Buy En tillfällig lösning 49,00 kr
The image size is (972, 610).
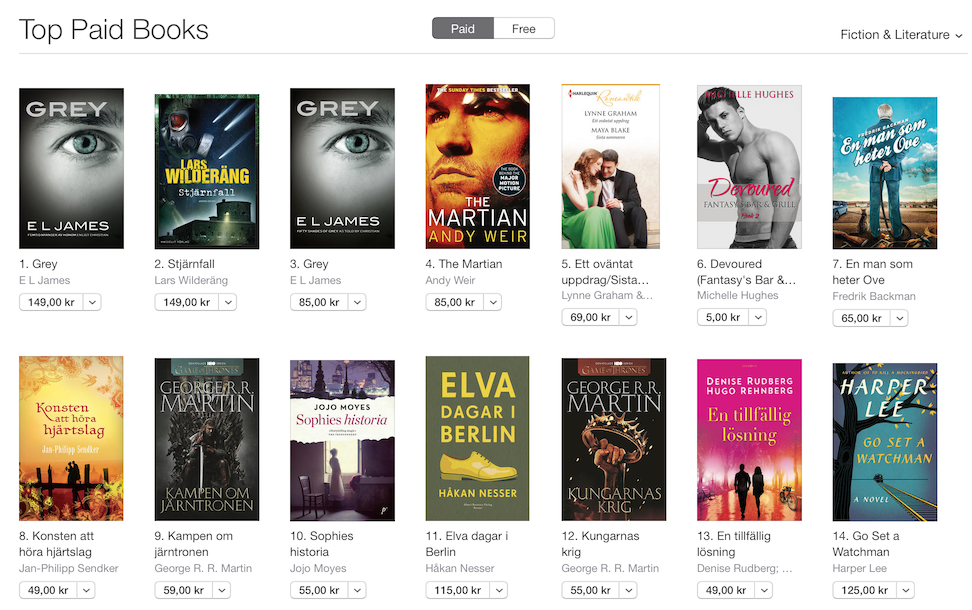pos(726,590)
